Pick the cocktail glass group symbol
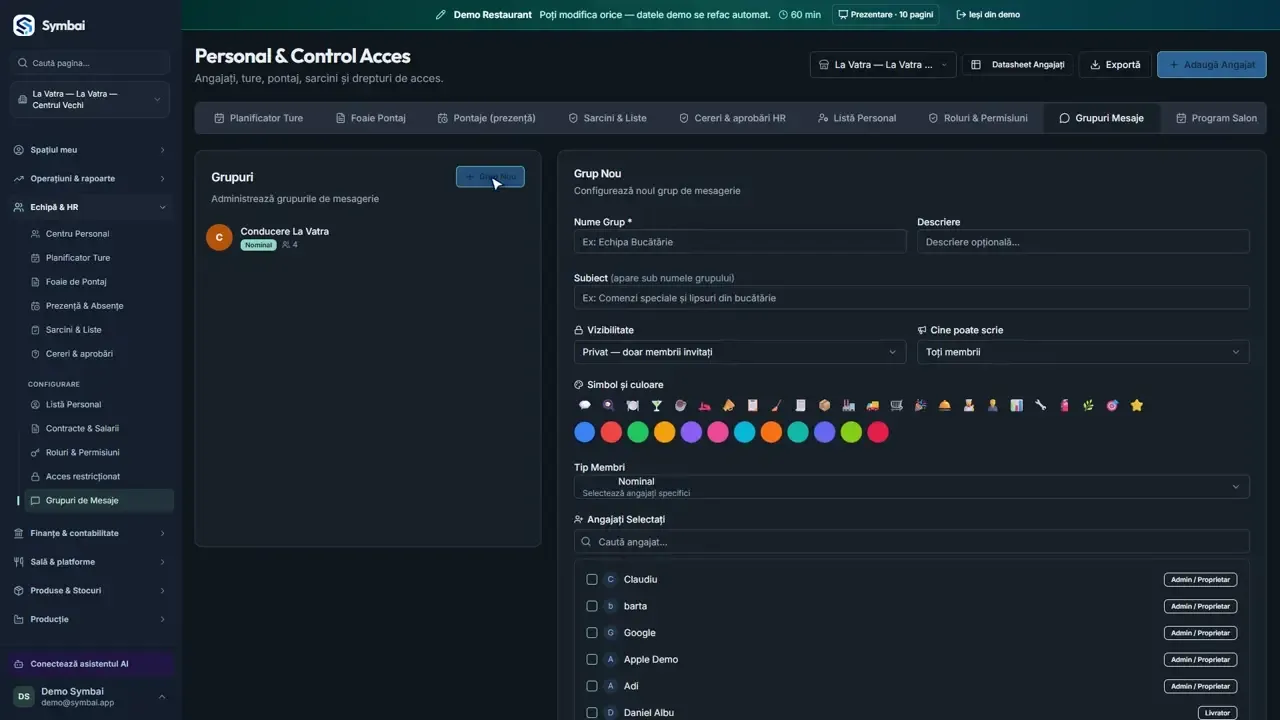This screenshot has height=720, width=1280. click(x=656, y=405)
